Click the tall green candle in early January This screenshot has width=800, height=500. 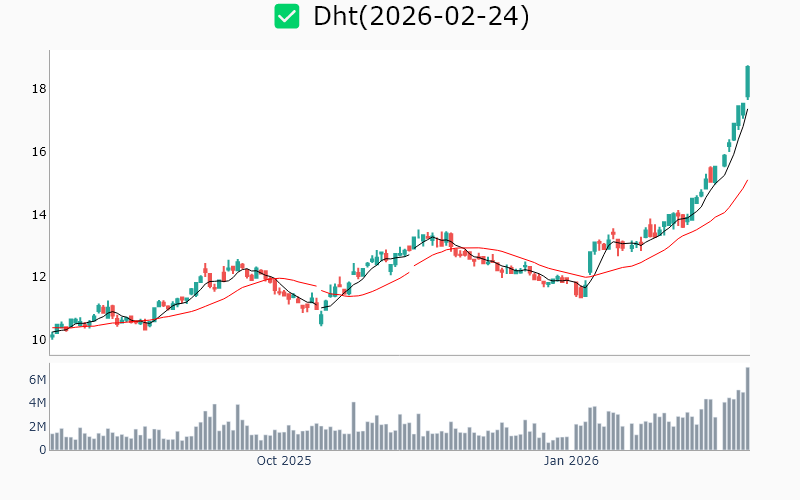tap(590, 262)
